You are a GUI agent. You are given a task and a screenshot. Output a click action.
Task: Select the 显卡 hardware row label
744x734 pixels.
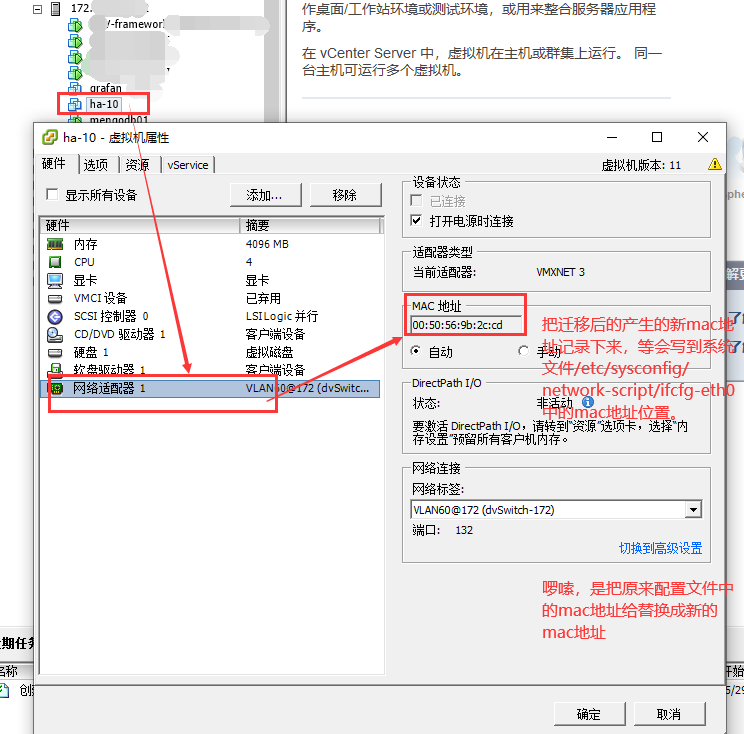[x=85, y=280]
